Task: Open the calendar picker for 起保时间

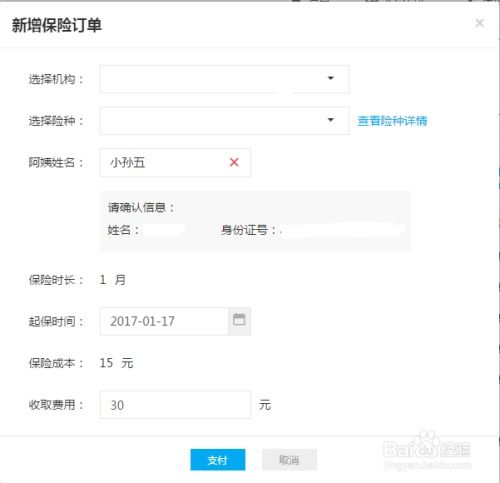Action: (x=239, y=321)
